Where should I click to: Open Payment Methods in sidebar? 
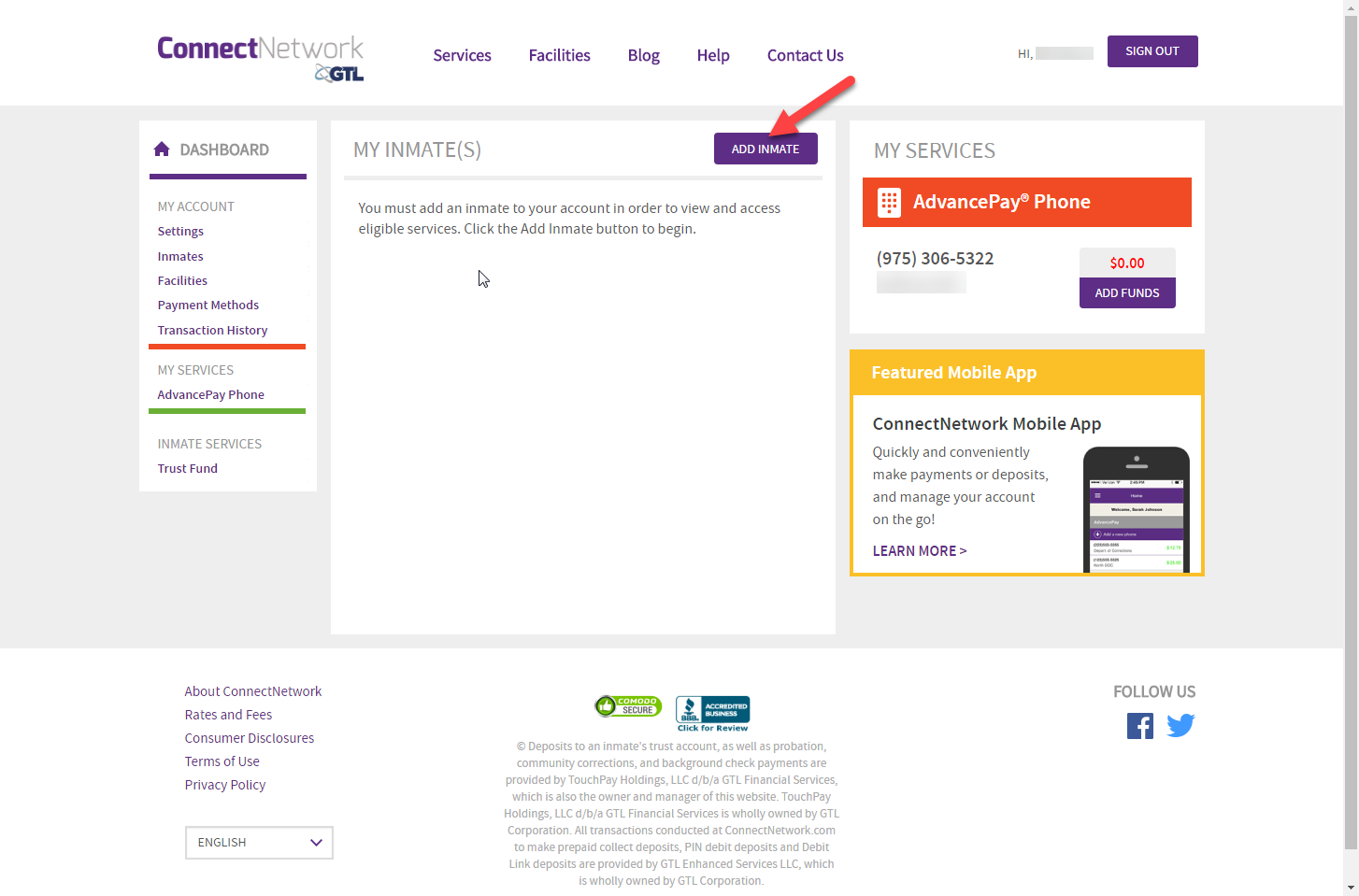click(208, 305)
